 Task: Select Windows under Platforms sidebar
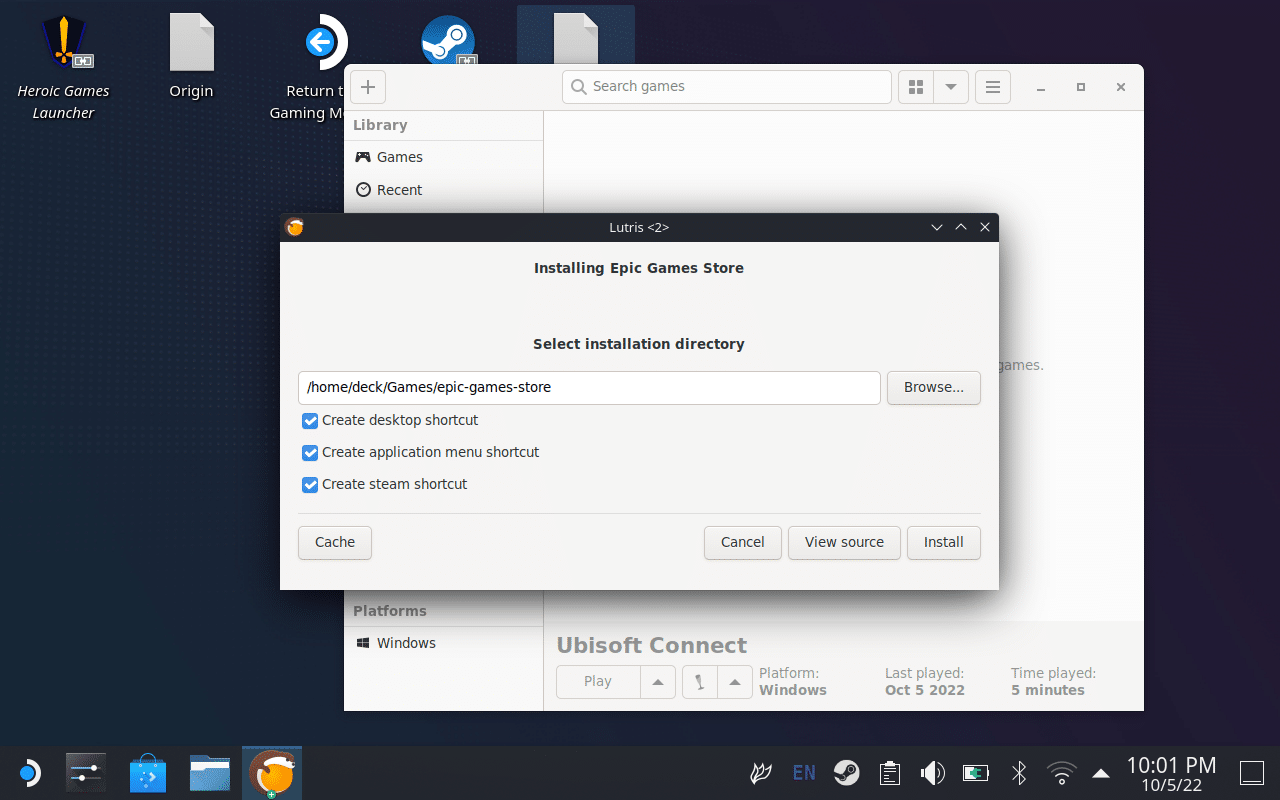point(444,643)
